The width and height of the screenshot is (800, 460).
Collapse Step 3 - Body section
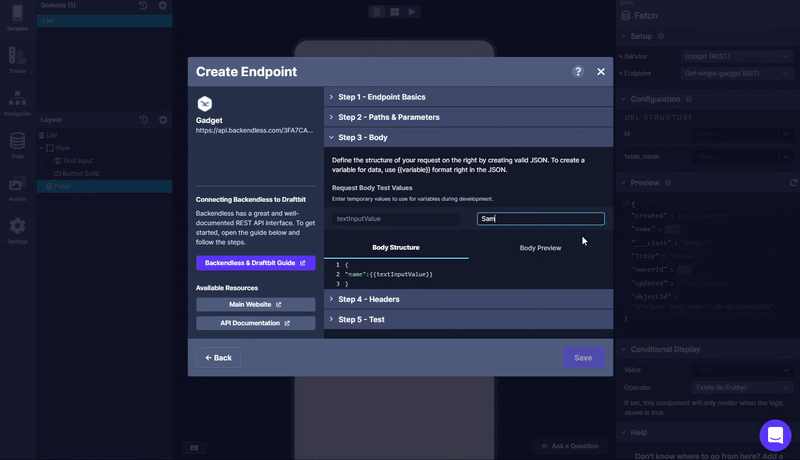(x=362, y=137)
